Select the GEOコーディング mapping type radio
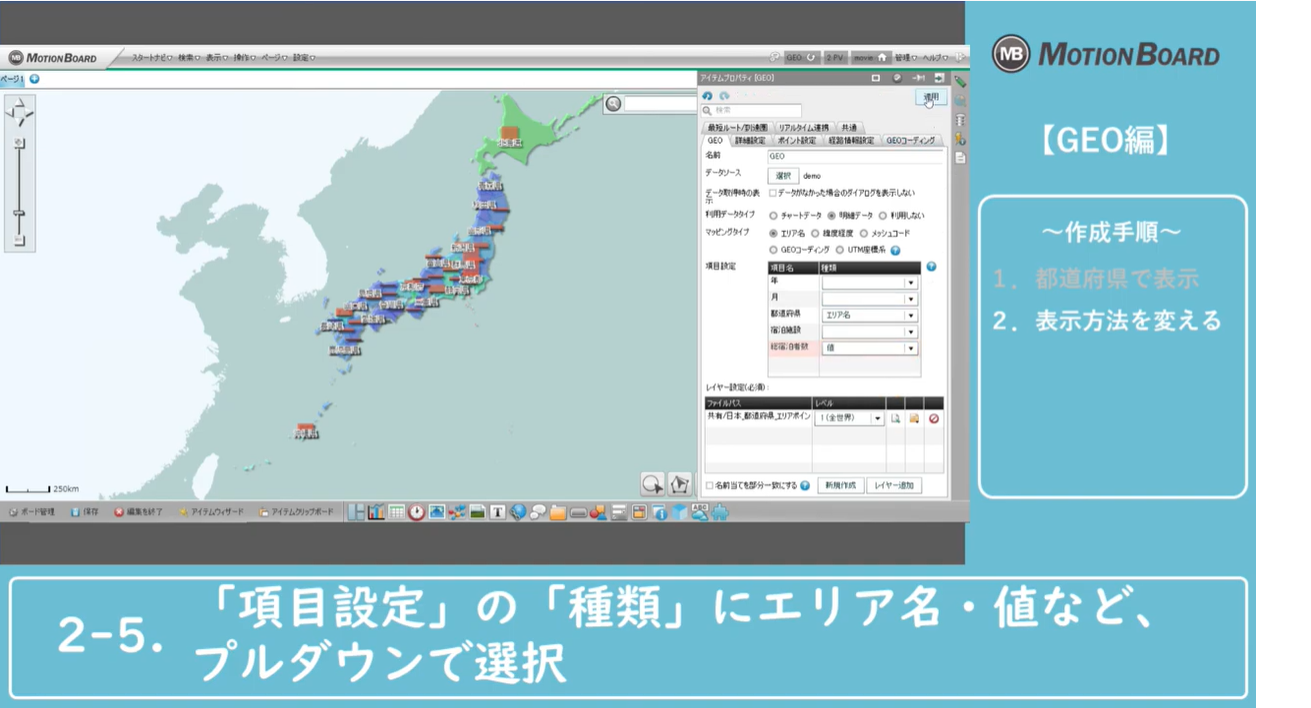This screenshot has height=708, width=1311. tap(773, 250)
